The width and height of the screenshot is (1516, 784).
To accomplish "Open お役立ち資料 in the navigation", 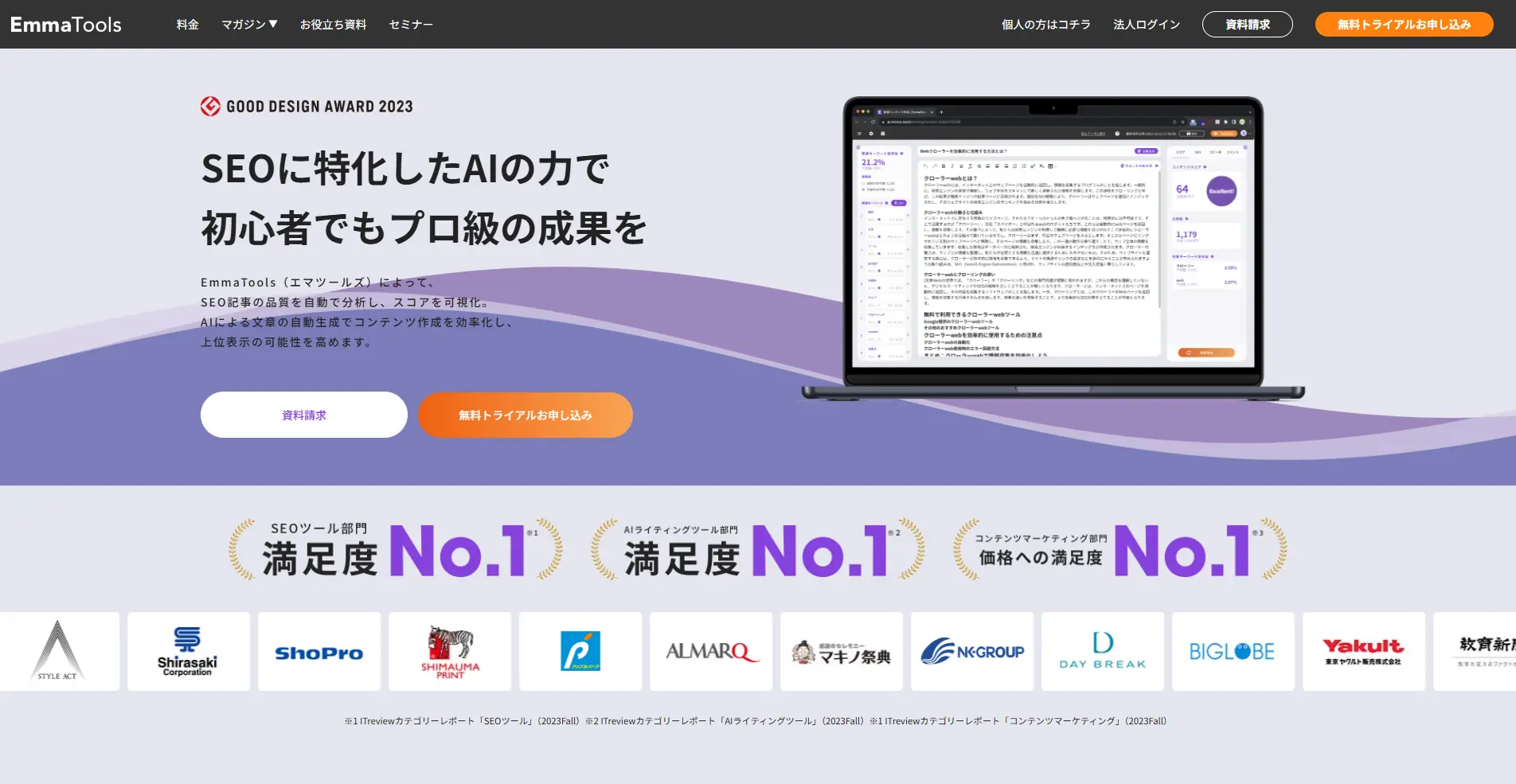I will click(x=333, y=25).
